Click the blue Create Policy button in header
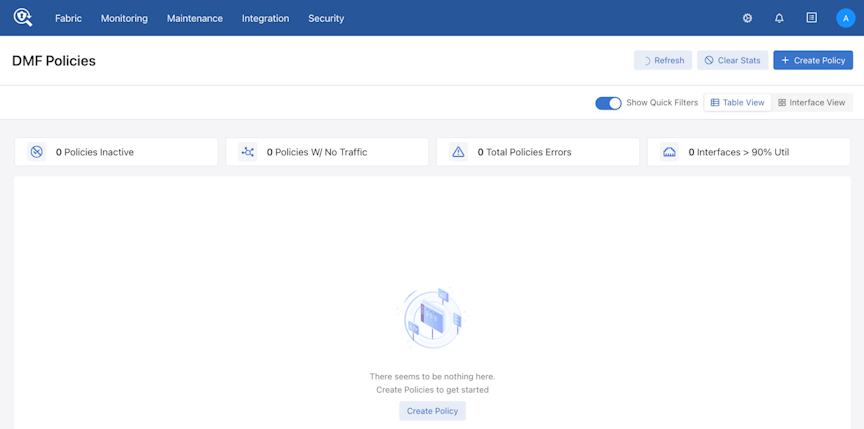Viewport: 864px width, 429px height. pyautogui.click(x=813, y=61)
